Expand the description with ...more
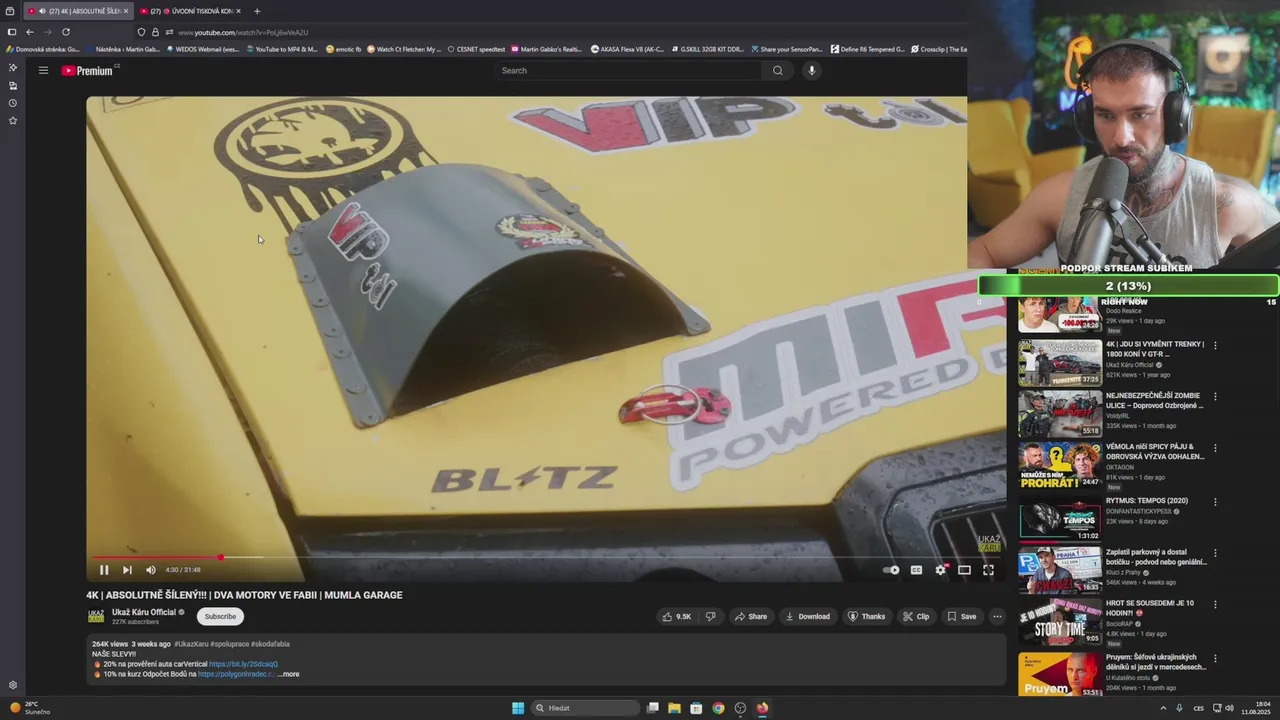Viewport: 1280px width, 720px height. pyautogui.click(x=288, y=674)
